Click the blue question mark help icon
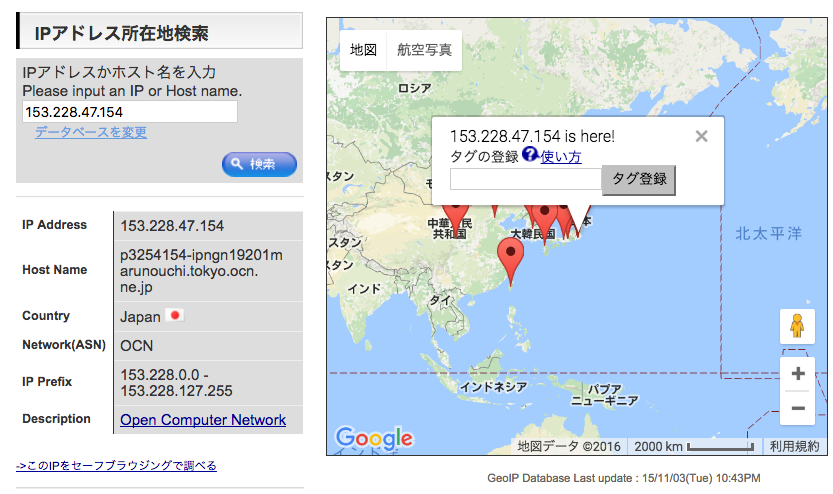 point(530,154)
